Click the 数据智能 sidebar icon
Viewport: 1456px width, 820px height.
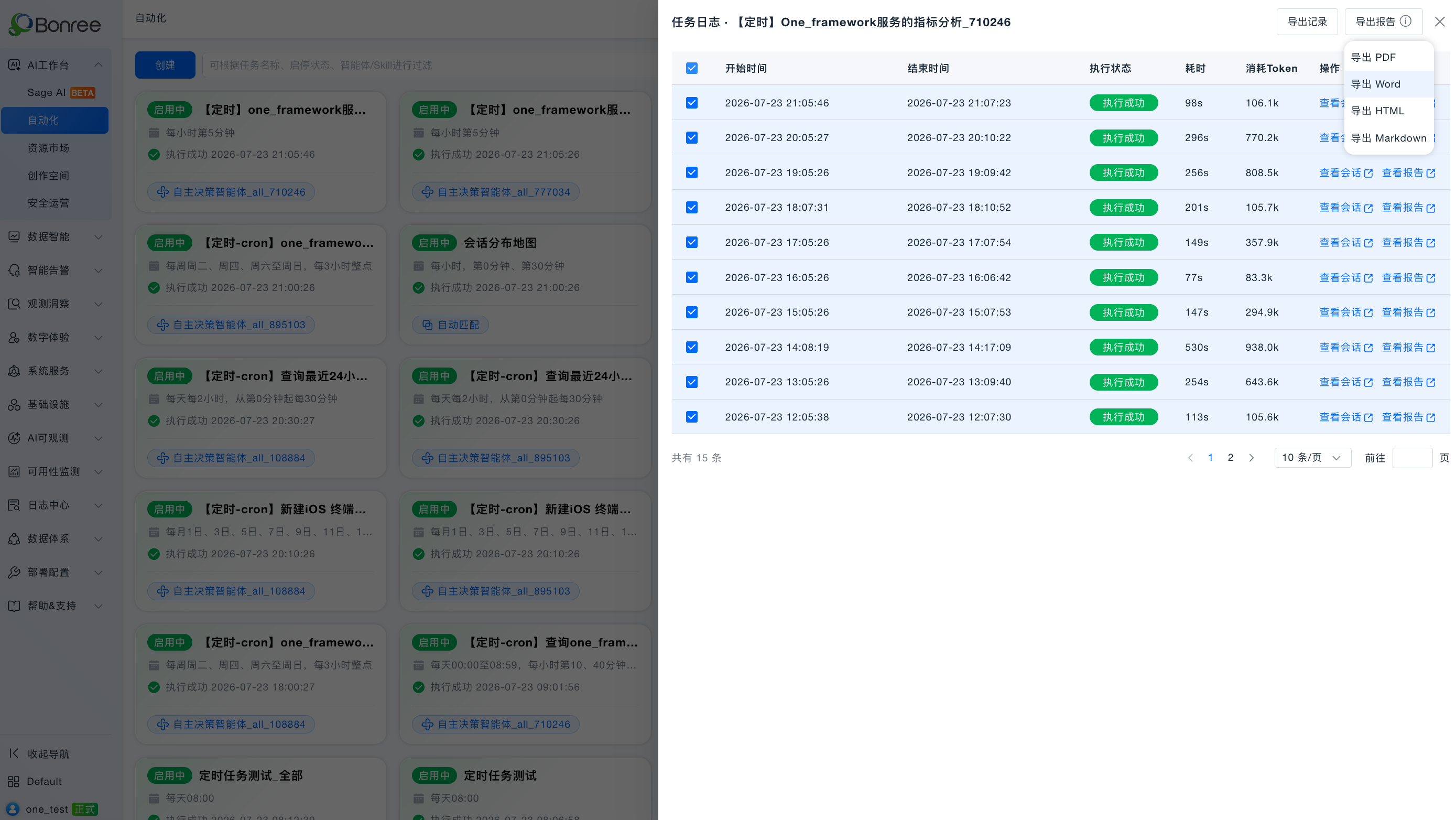tap(14, 236)
